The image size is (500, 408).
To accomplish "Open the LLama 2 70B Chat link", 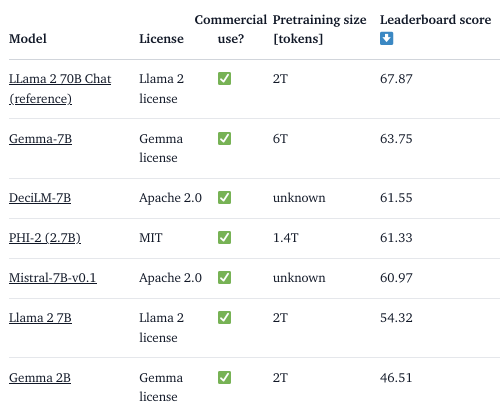I will click(60, 89).
